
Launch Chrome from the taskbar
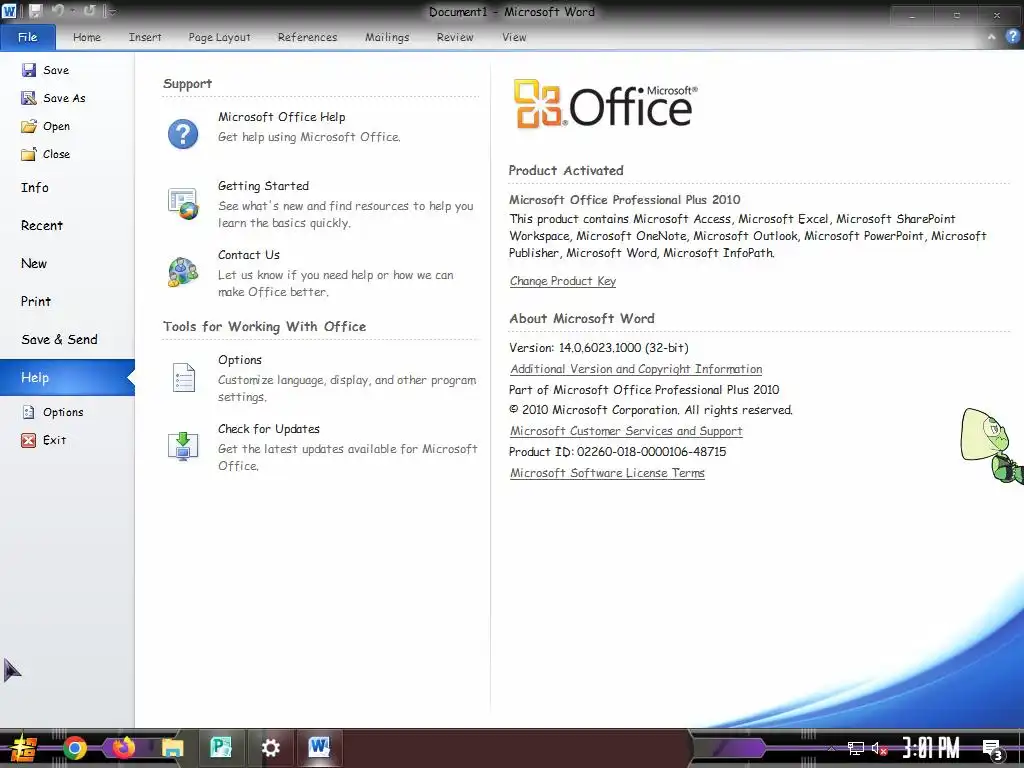click(x=75, y=748)
